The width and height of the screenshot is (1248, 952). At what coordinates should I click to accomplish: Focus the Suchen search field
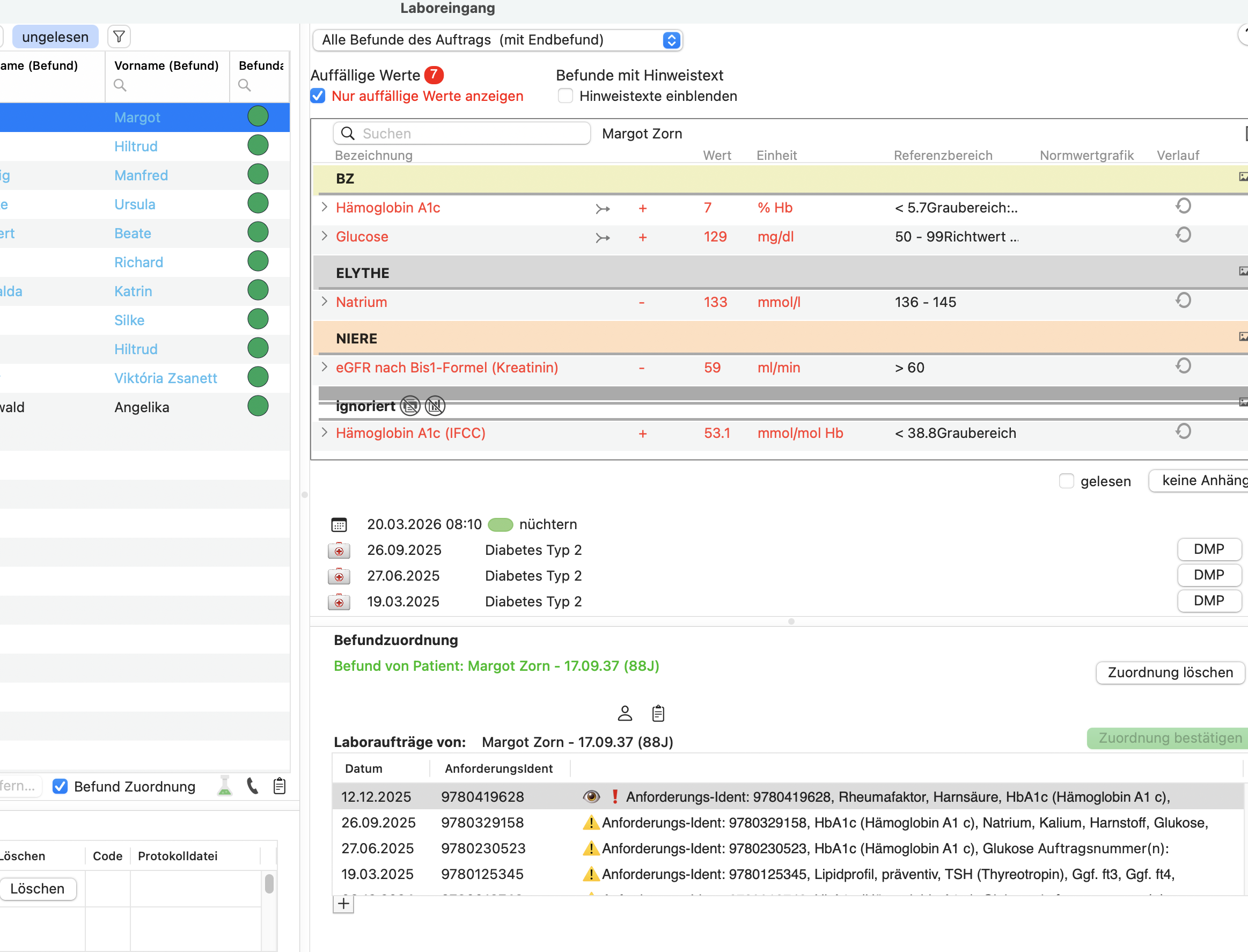462,134
